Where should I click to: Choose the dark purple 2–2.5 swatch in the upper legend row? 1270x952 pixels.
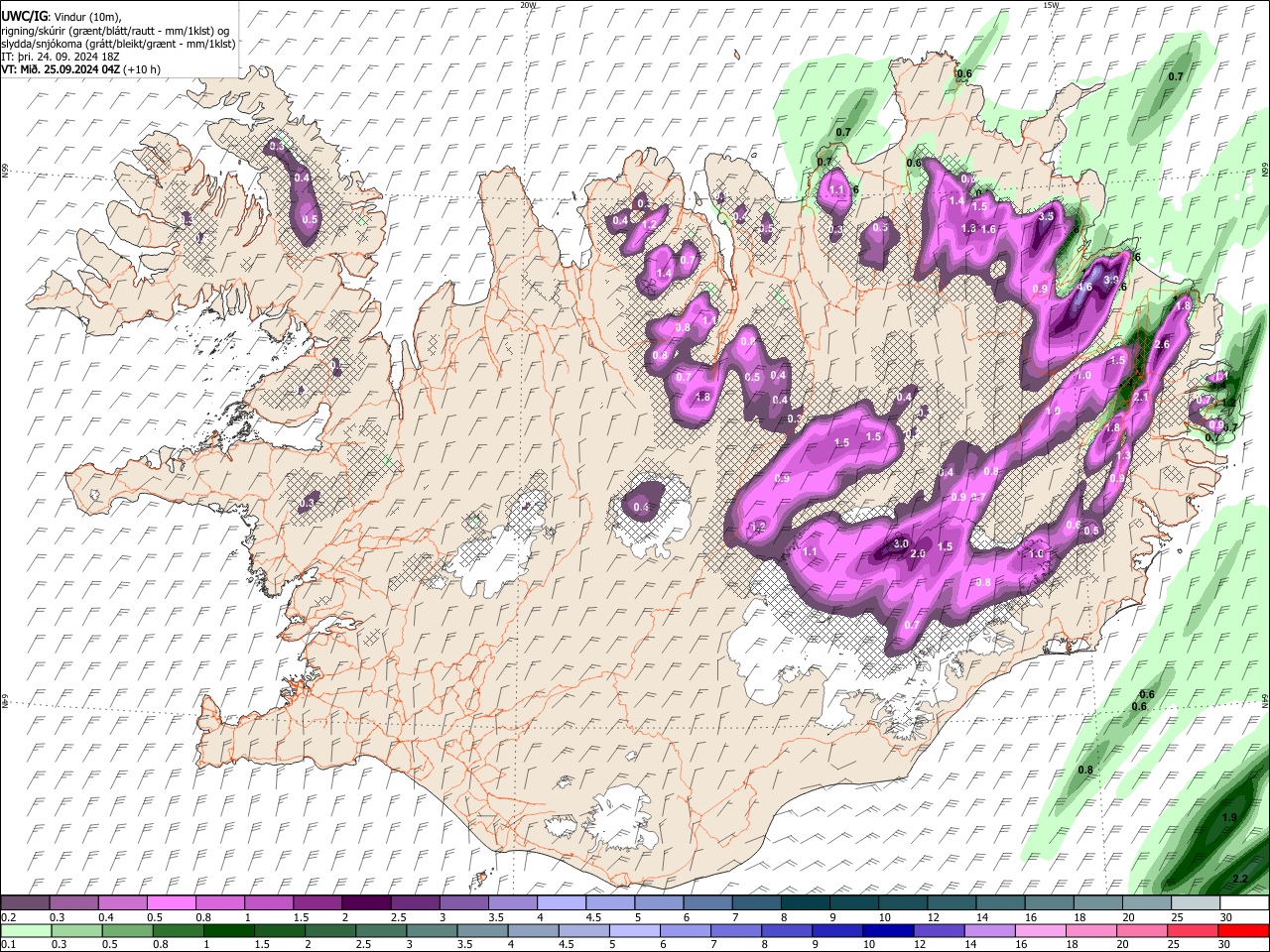(x=366, y=903)
